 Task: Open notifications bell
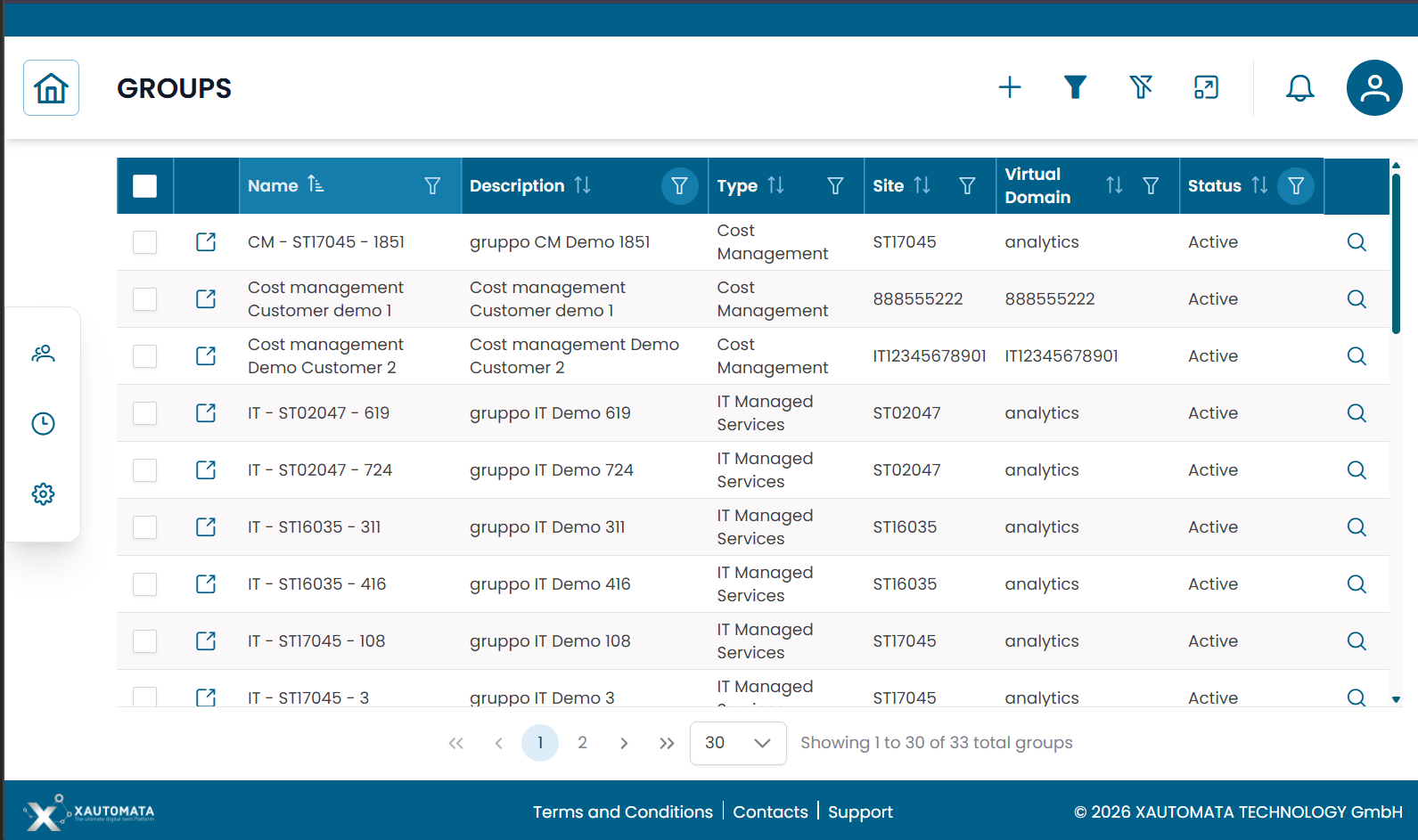coord(1299,87)
